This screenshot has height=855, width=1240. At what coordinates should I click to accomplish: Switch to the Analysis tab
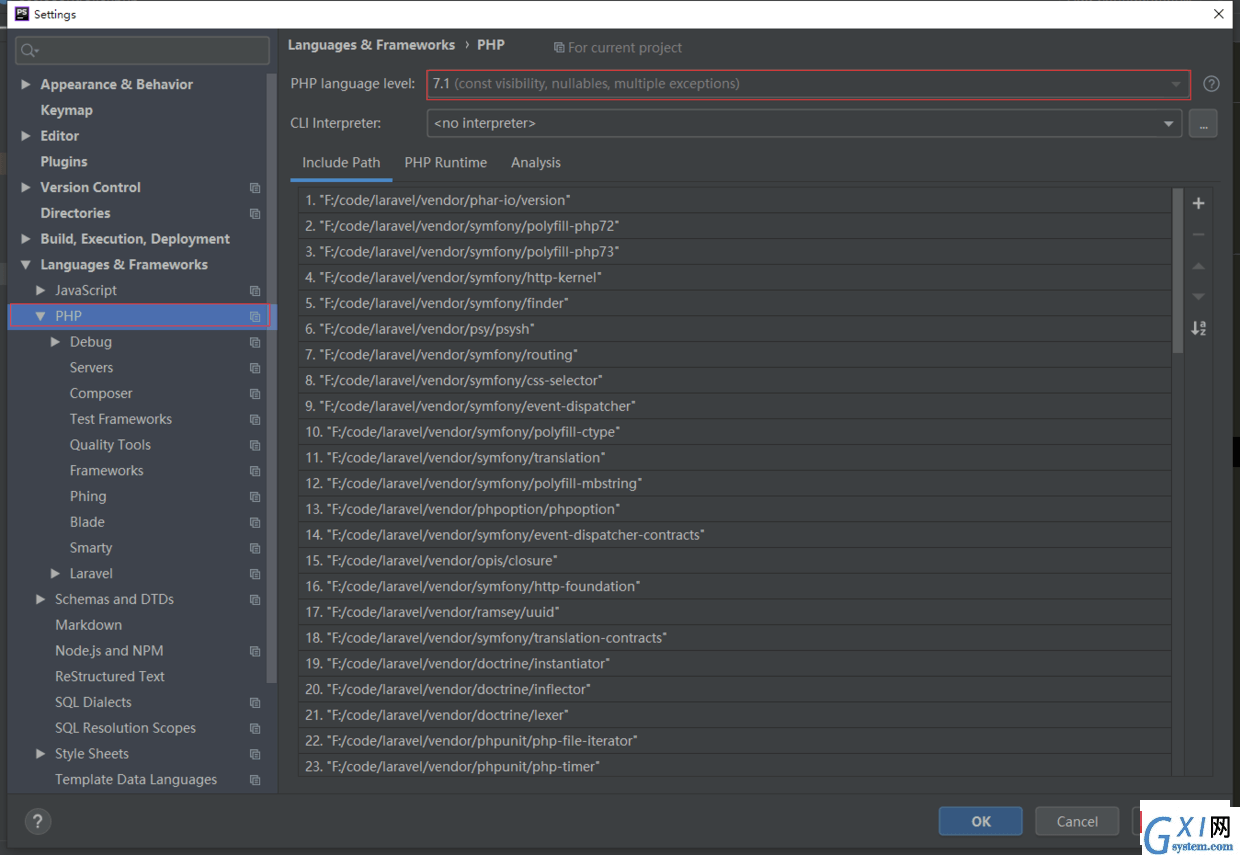click(536, 163)
